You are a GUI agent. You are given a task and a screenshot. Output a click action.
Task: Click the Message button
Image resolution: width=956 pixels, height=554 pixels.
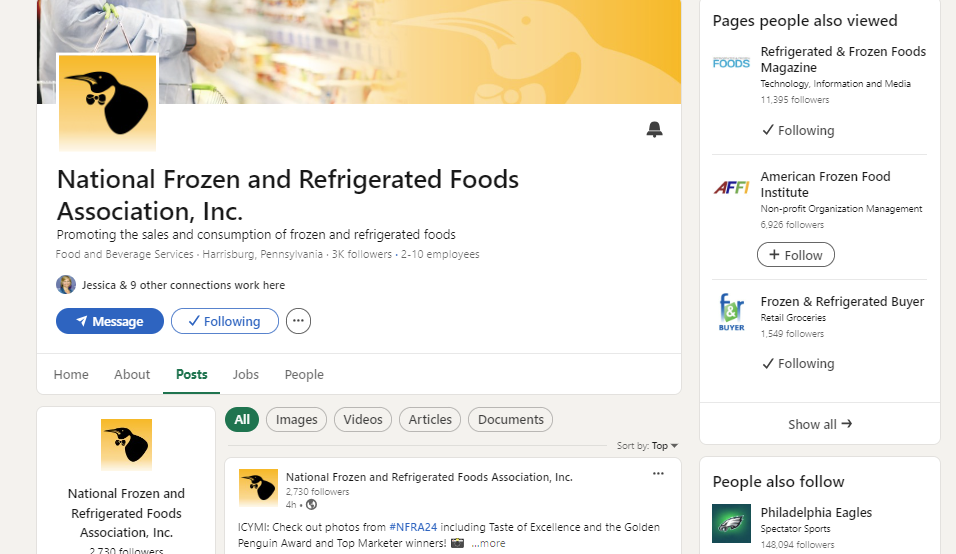109,321
